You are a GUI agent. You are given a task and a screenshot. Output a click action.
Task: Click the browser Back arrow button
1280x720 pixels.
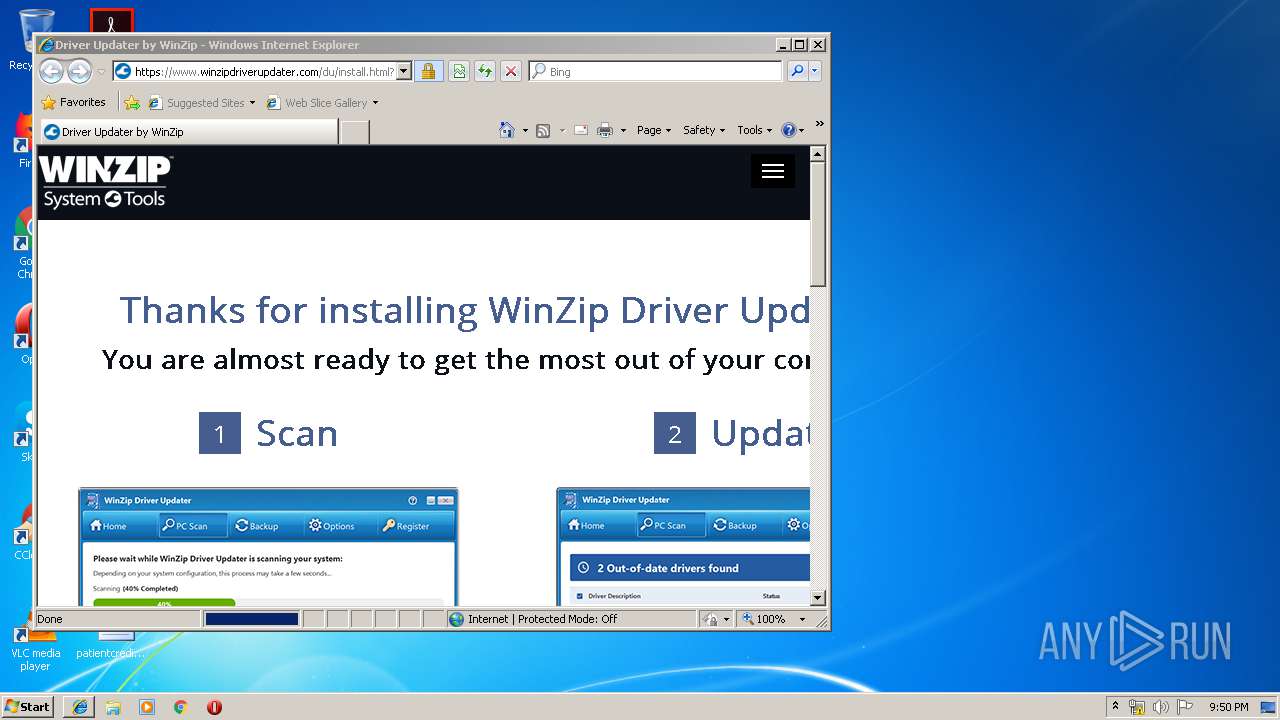click(52, 71)
